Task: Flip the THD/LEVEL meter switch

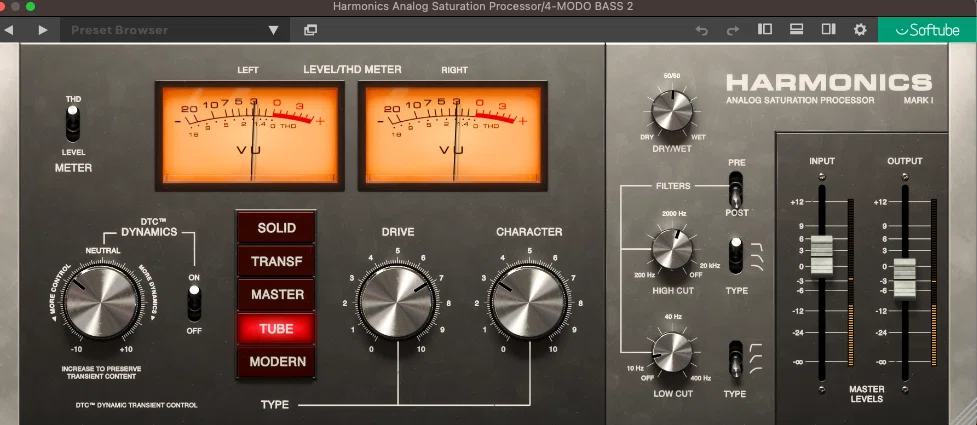Action: tap(73, 123)
